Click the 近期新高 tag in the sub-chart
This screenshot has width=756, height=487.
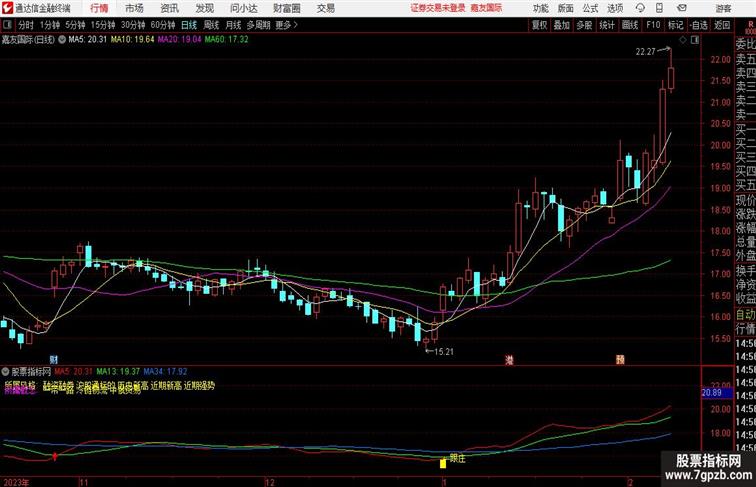pyautogui.click(x=166, y=386)
